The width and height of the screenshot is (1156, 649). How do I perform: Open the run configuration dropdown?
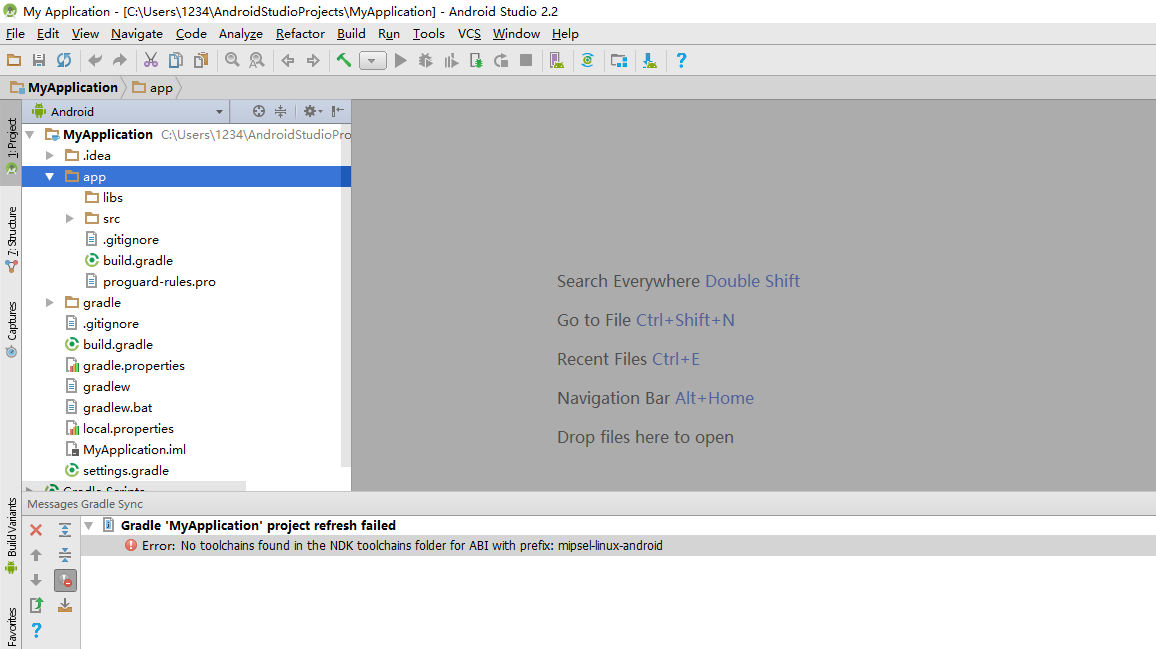tap(372, 60)
